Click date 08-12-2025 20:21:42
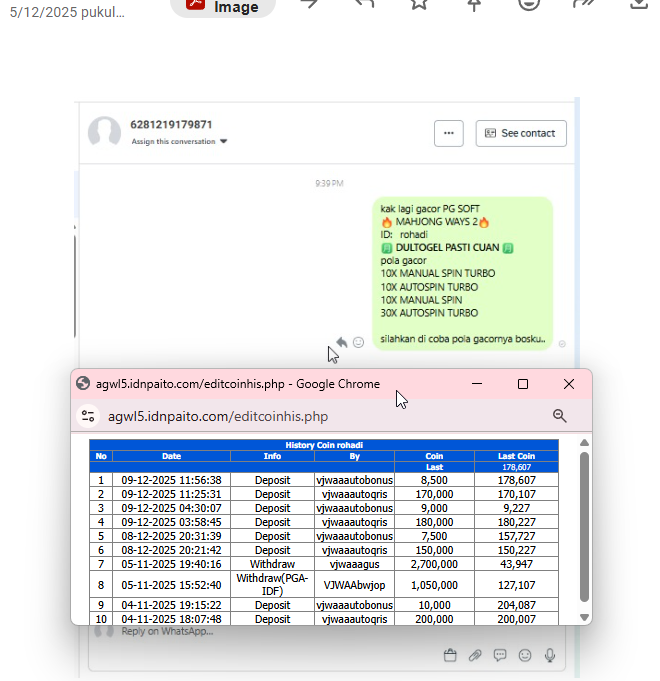 [x=172, y=550]
